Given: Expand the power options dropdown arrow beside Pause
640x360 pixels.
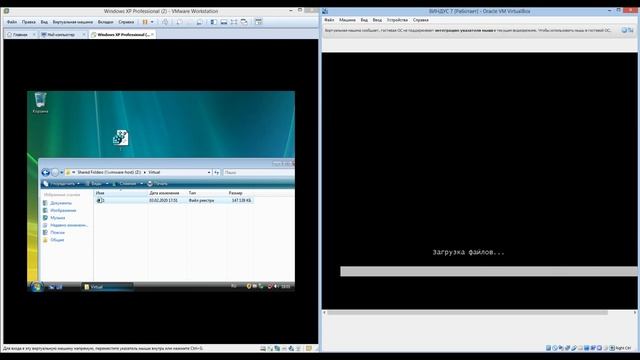Looking at the screenshot, I should point(152,22).
